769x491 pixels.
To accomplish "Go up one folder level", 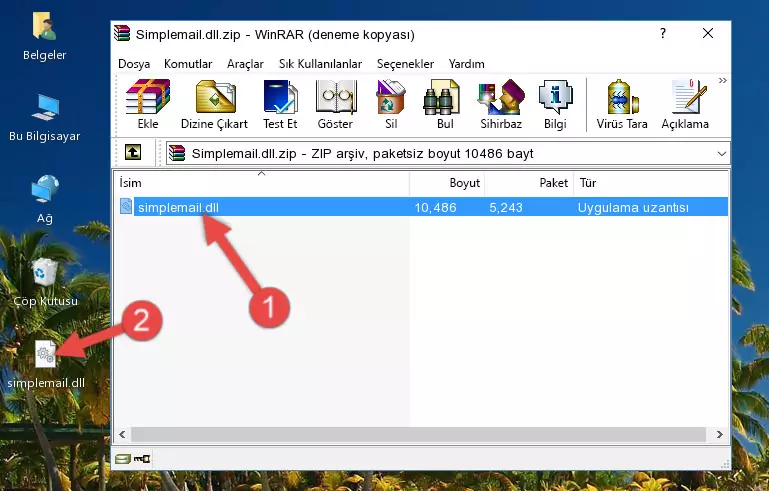I will point(133,153).
